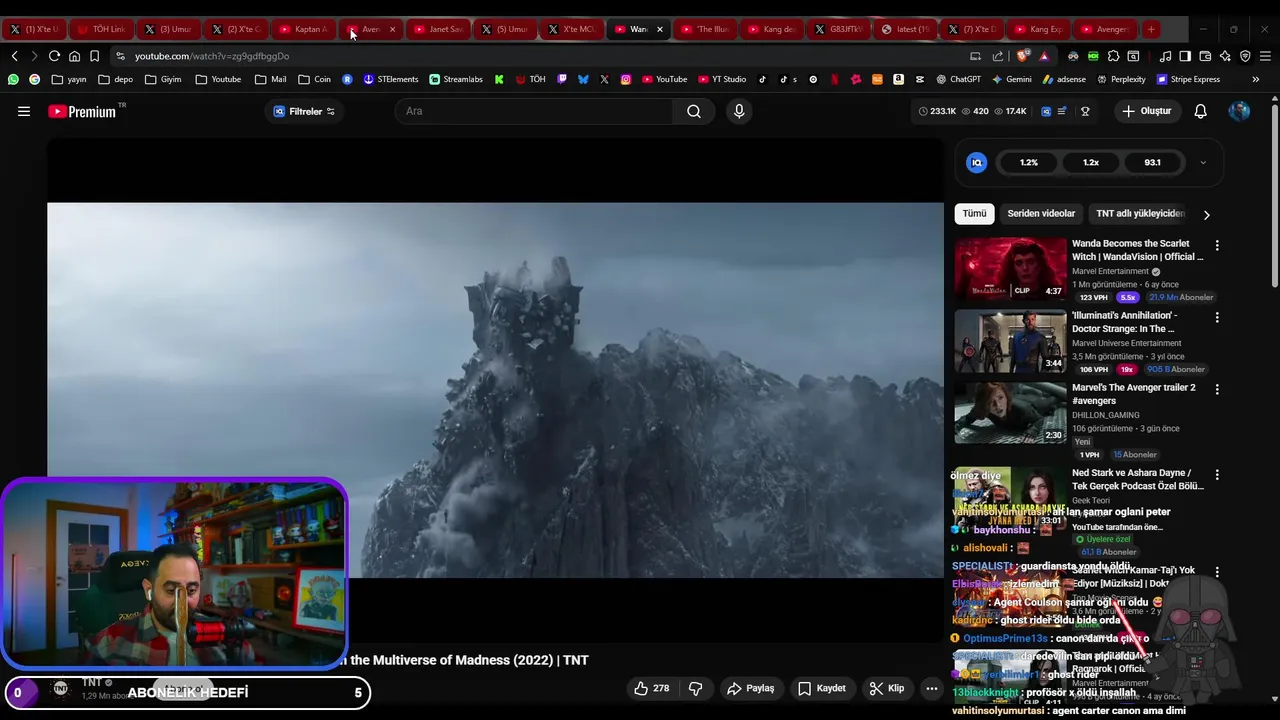
Task: Show hidden bookmarks overflow chevron
Action: pyautogui.click(x=1255, y=79)
